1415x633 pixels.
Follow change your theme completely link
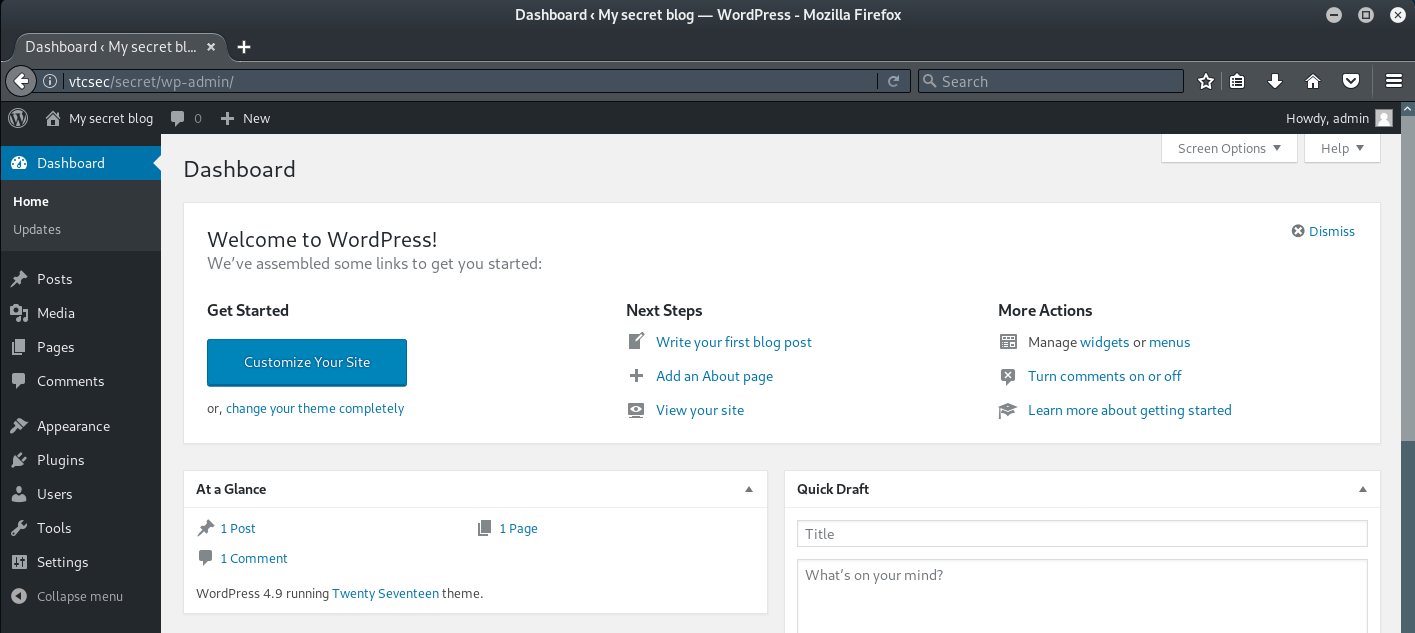click(315, 408)
